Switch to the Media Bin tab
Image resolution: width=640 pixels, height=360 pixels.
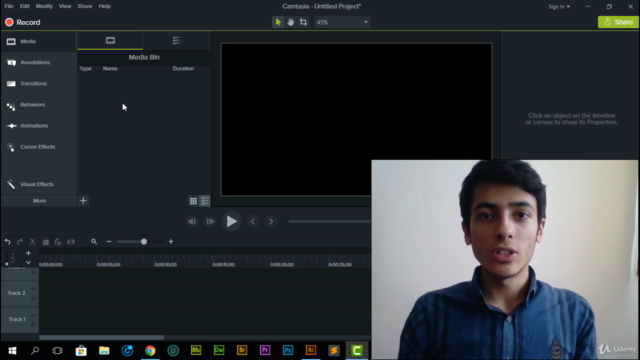(110, 40)
